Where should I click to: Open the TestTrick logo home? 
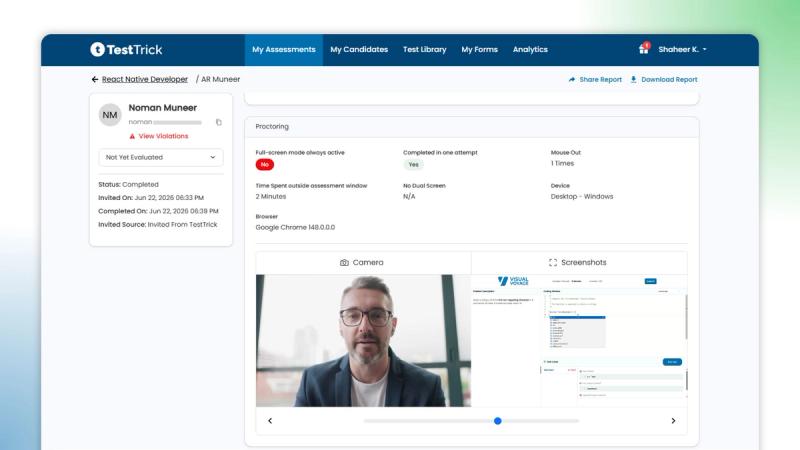[126, 49]
